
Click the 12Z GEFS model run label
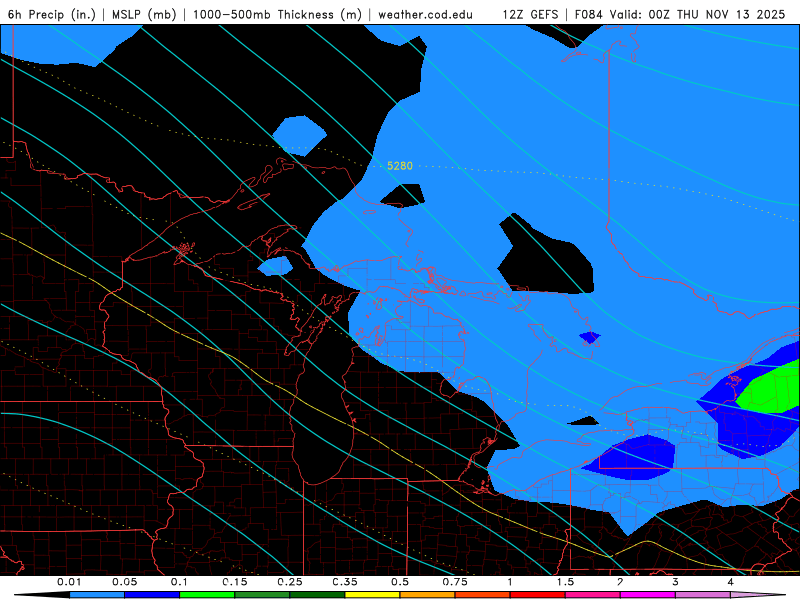(x=530, y=14)
